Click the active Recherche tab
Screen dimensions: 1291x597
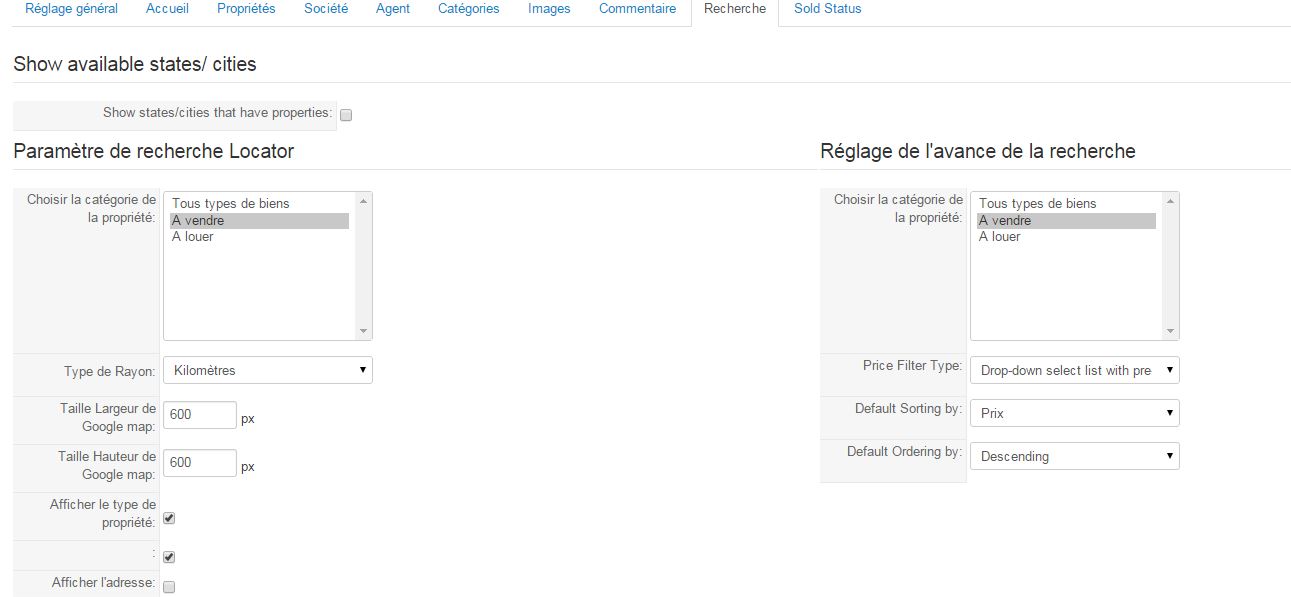(x=735, y=9)
